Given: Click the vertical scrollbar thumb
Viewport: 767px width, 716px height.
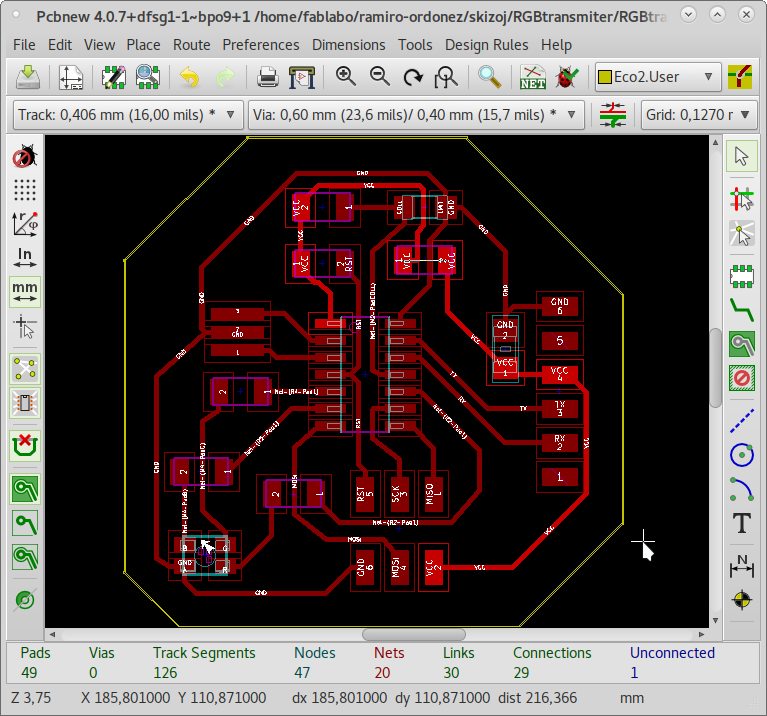Looking at the screenshot, I should click(715, 367).
